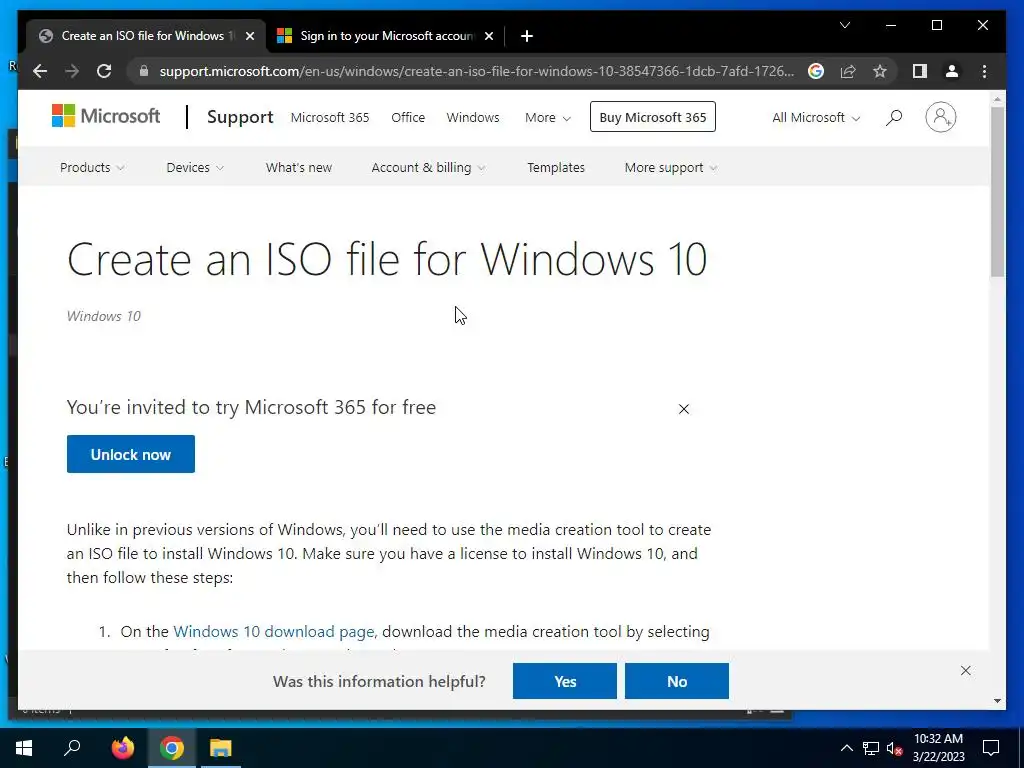Image resolution: width=1024 pixels, height=768 pixels.
Task: Open the Windows nav link
Action: [473, 118]
